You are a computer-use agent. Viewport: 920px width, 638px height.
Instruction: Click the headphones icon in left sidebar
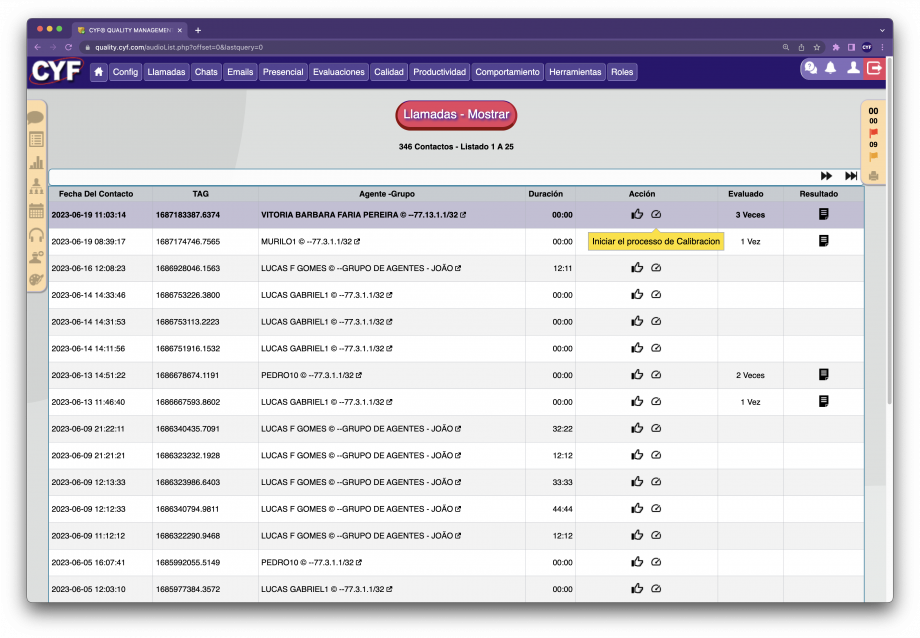36,235
